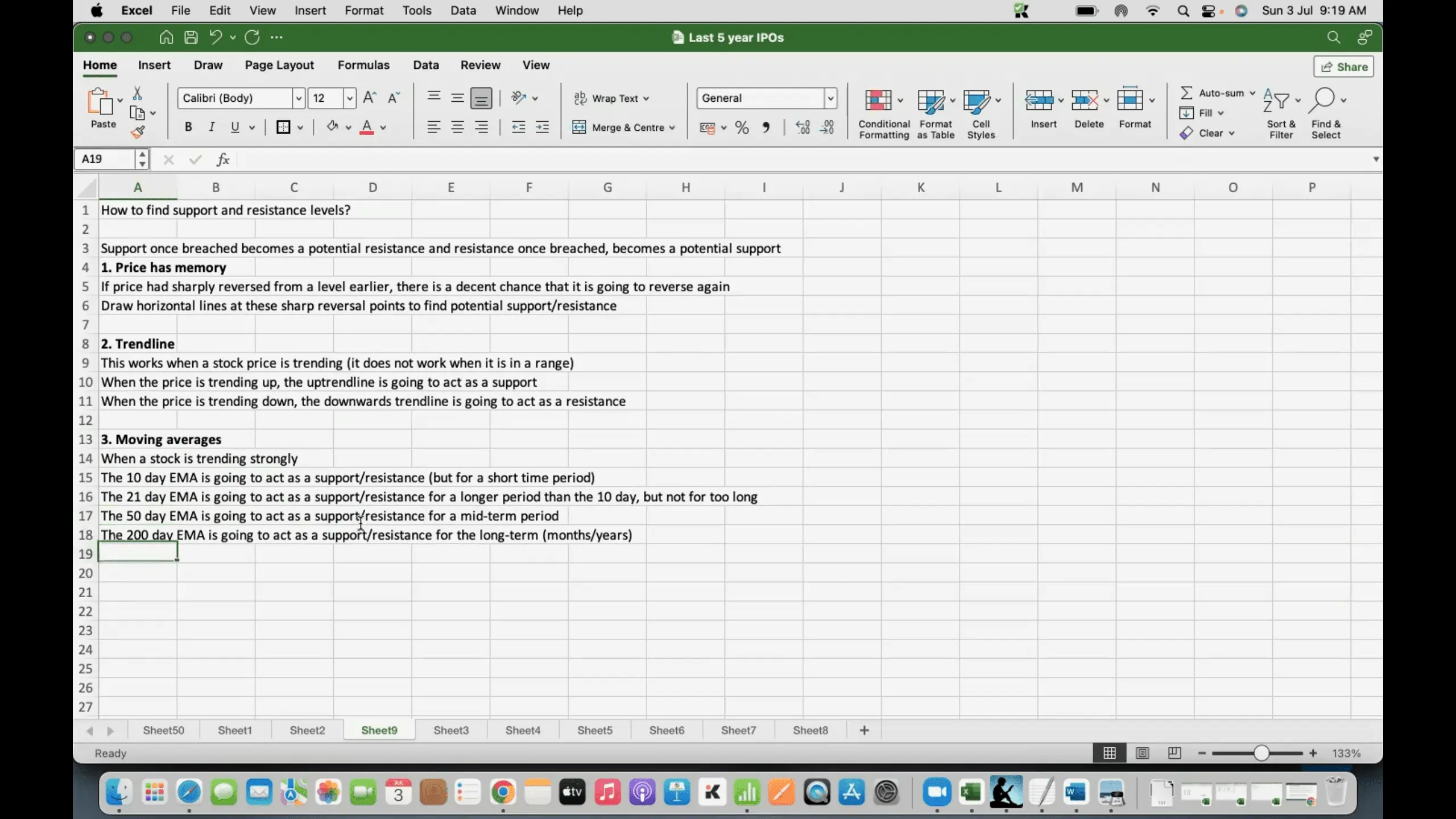Screen dimensions: 1456x819
Task: Switch to the Sheet3 tab
Action: (x=451, y=730)
